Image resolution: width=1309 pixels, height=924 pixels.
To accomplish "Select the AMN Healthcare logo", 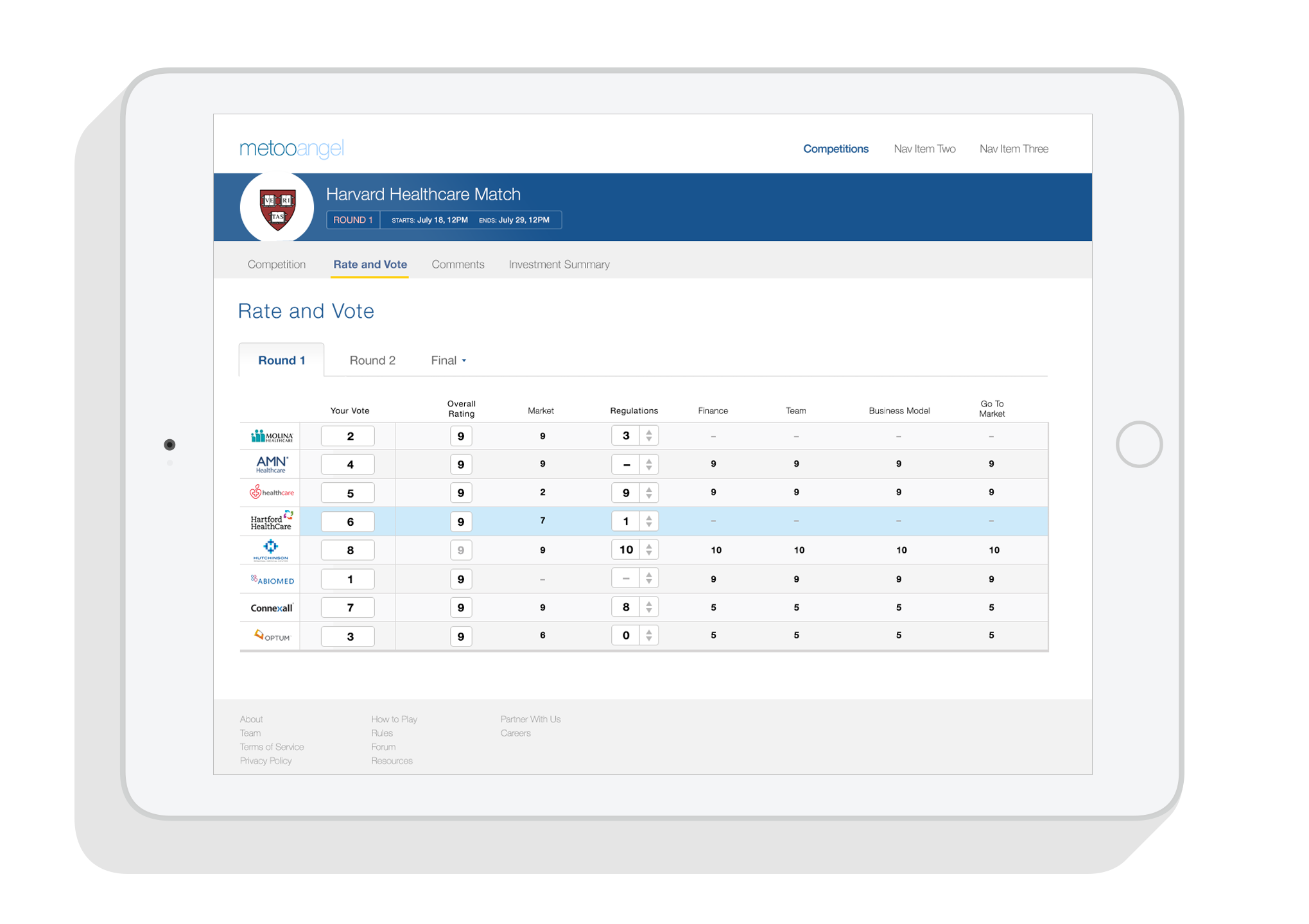I will (272, 464).
